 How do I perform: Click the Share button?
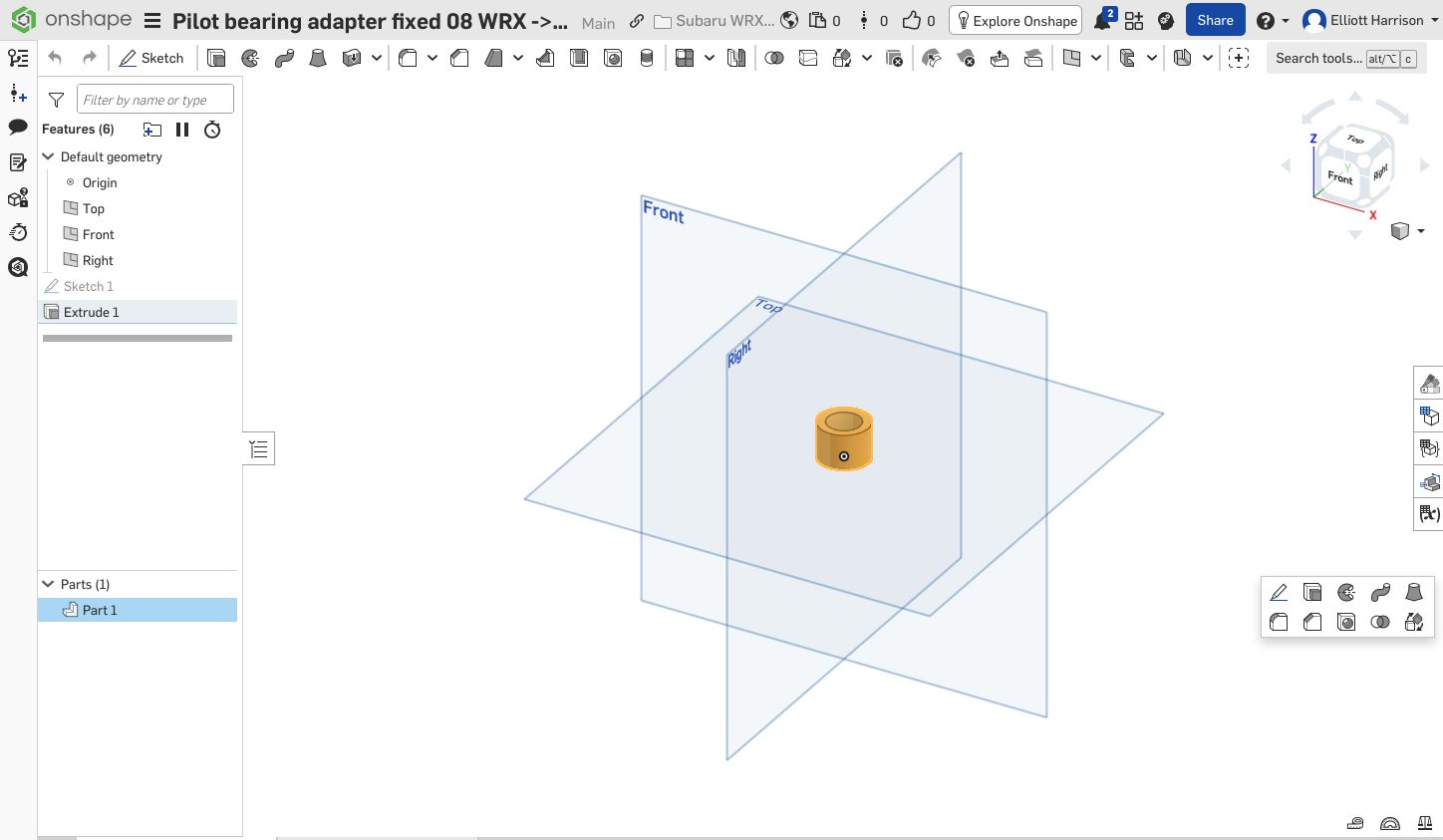(x=1215, y=20)
